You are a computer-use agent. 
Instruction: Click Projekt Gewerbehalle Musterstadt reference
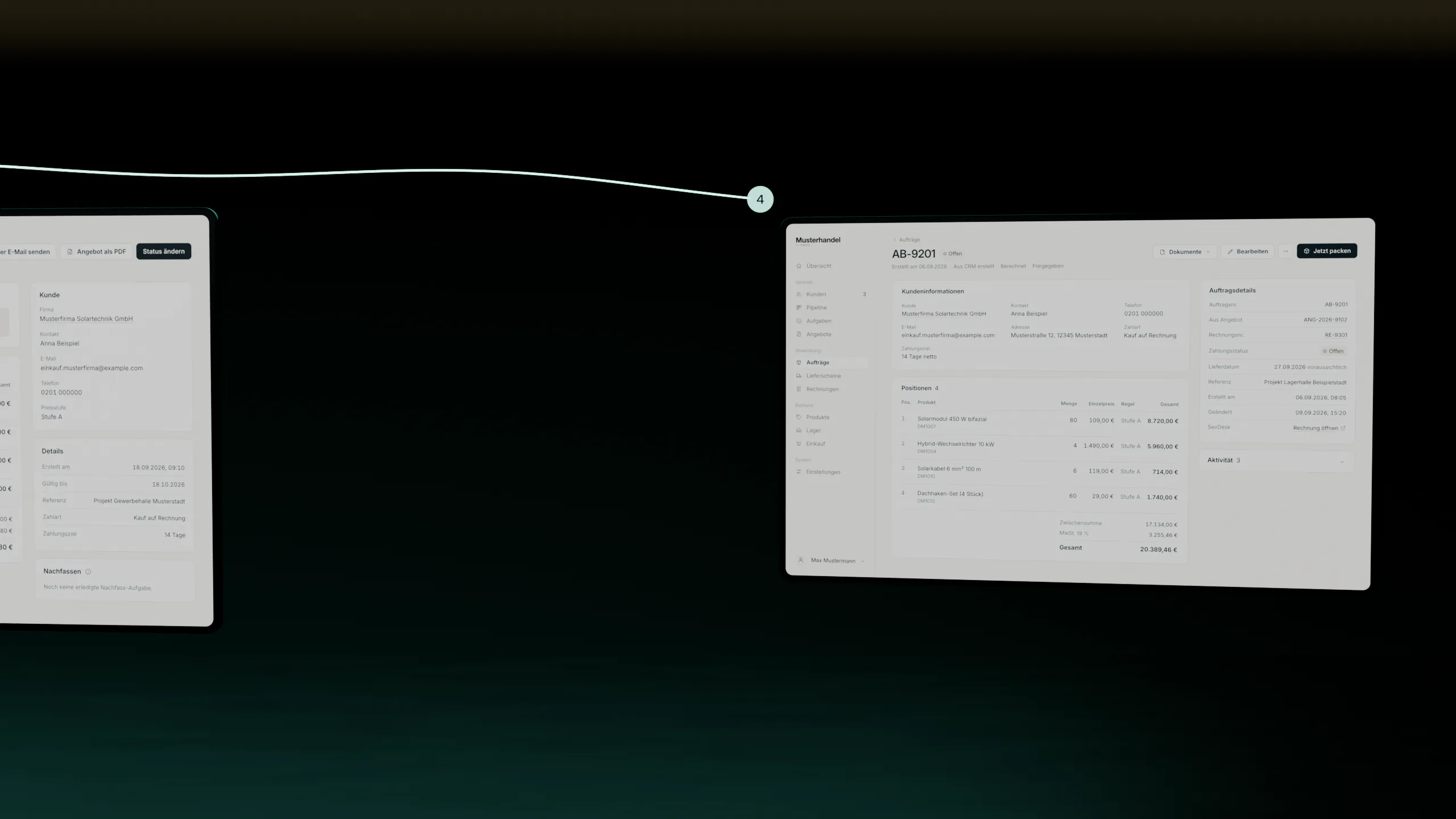[x=139, y=502]
